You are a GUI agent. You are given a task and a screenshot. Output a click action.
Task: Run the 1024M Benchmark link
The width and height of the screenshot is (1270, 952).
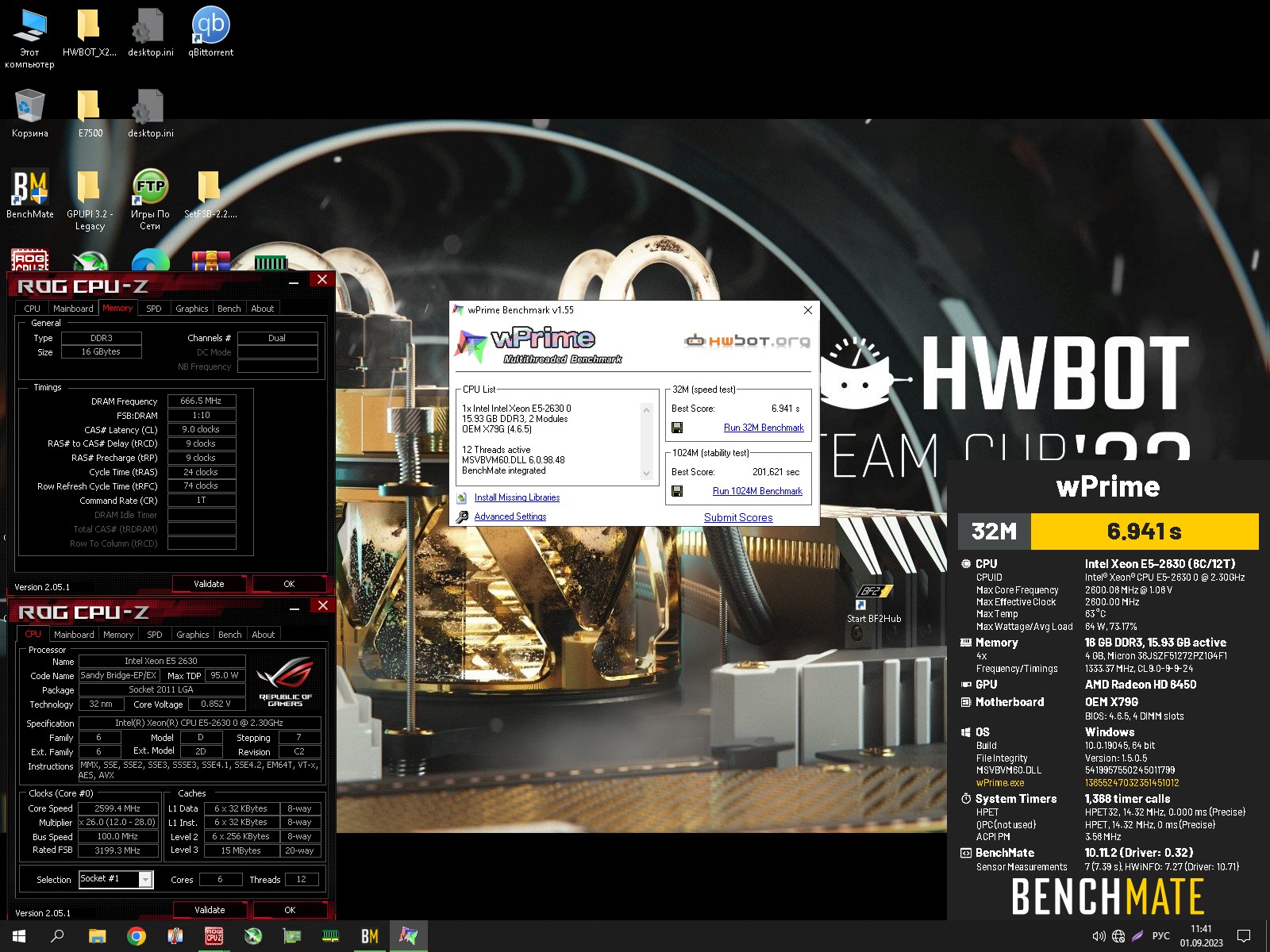click(x=757, y=491)
